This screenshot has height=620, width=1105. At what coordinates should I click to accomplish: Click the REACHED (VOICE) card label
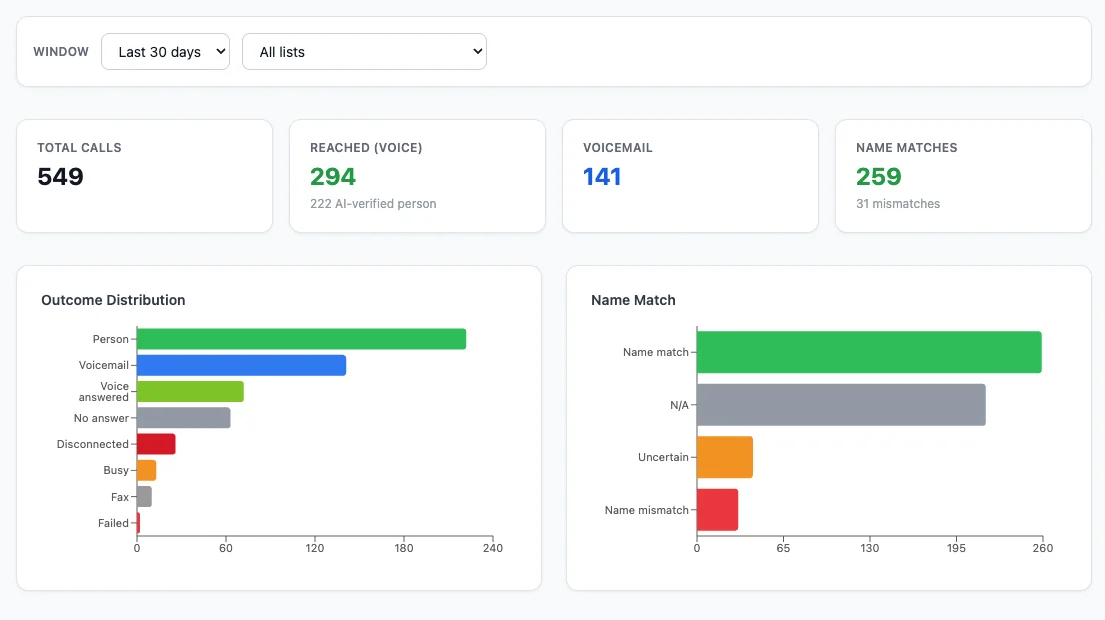pyautogui.click(x=366, y=148)
